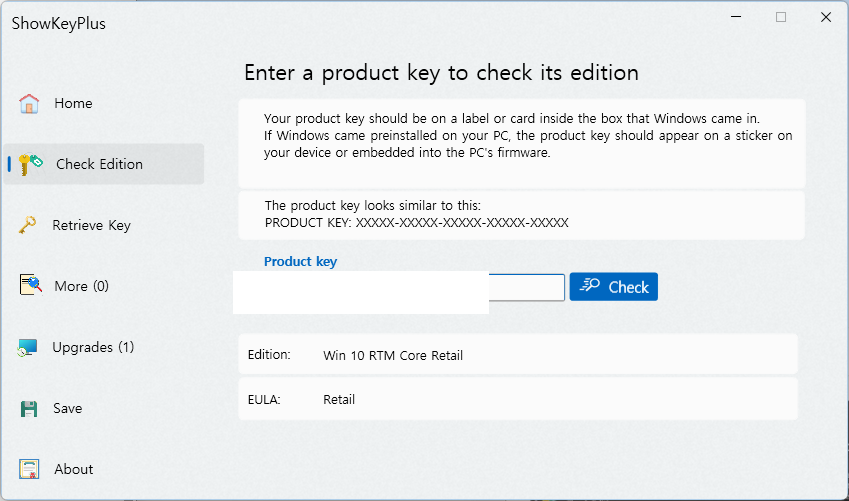The image size is (849, 501).
Task: Click the Check Edition key icon
Action: pyautogui.click(x=30, y=164)
